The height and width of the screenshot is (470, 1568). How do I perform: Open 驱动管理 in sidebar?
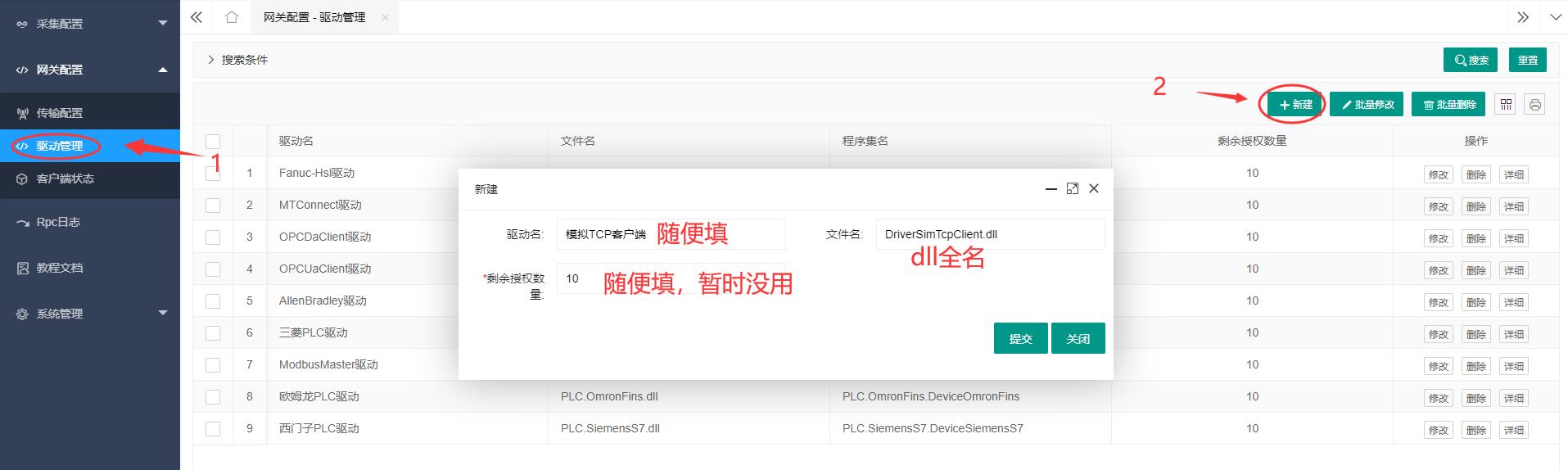pos(90,146)
